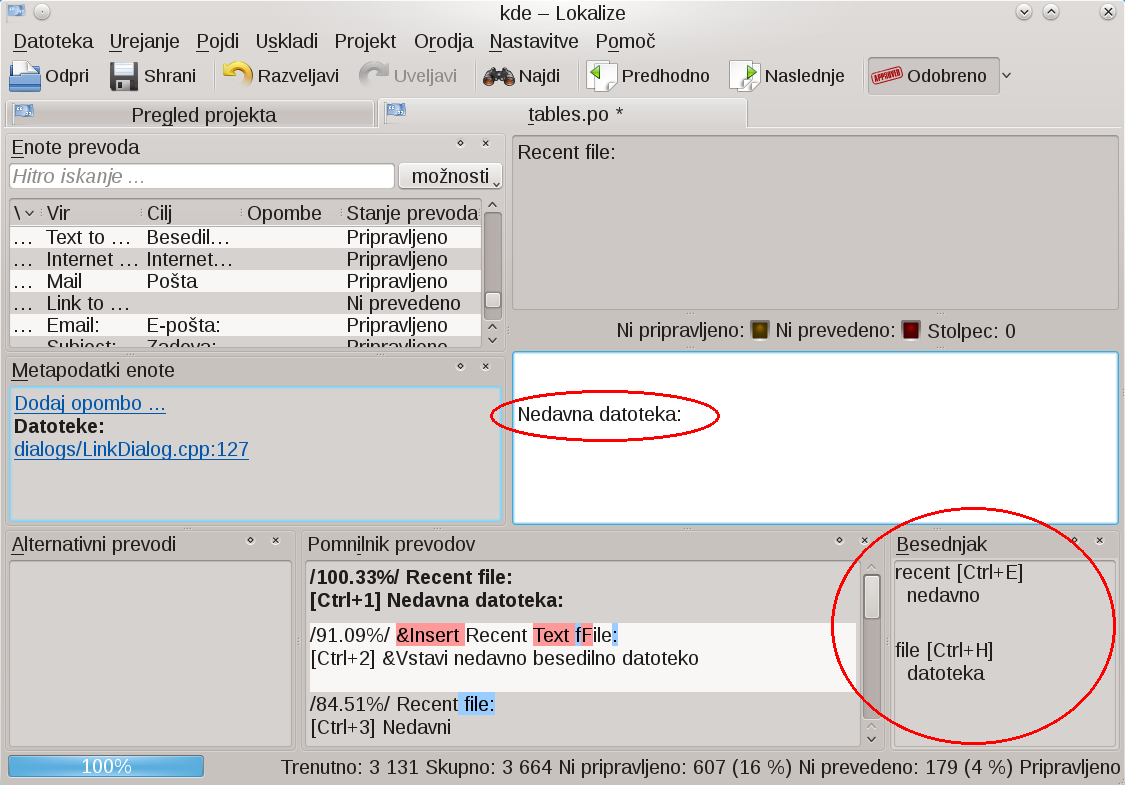Go to previous entry with Predhodno icon
The height and width of the screenshot is (785, 1125).
602,76
